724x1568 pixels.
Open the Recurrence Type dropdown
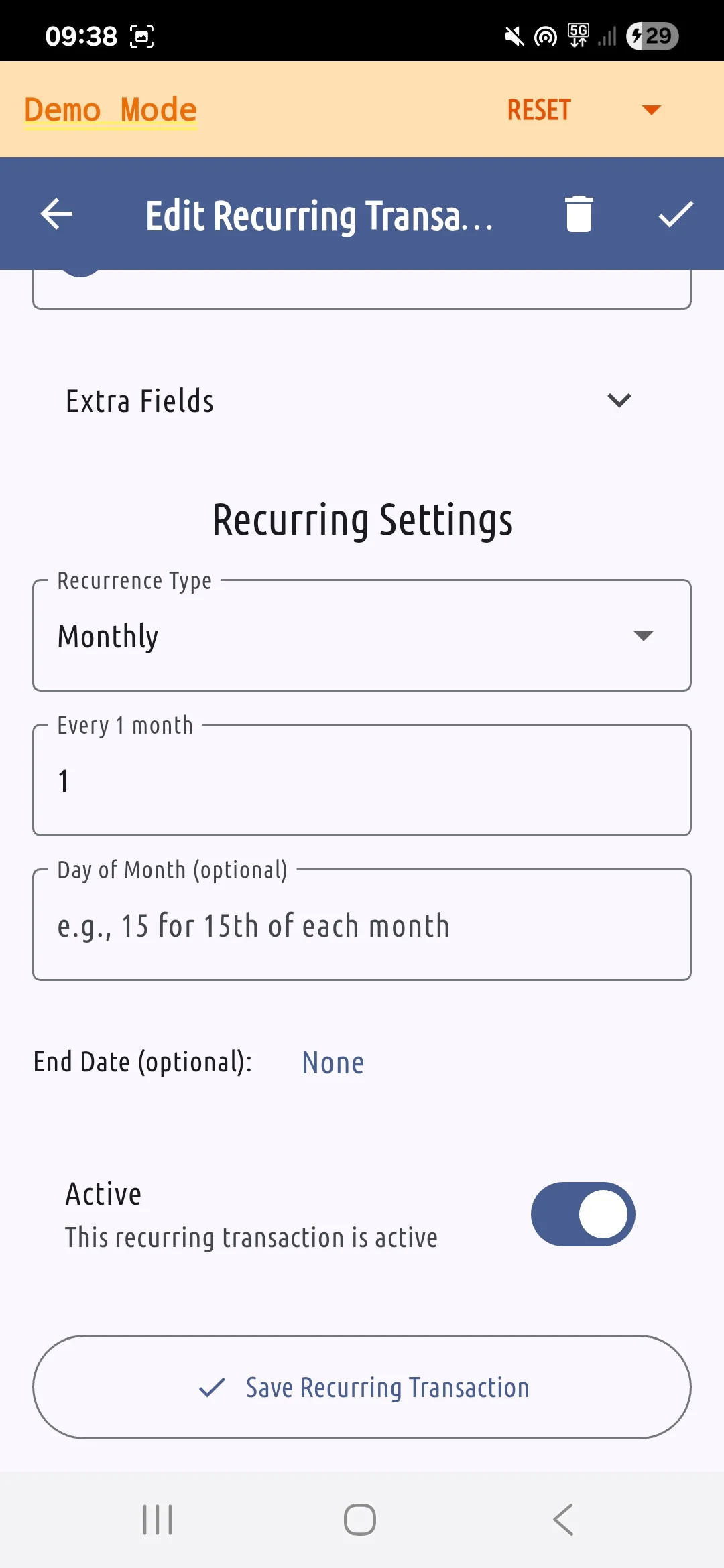[362, 635]
